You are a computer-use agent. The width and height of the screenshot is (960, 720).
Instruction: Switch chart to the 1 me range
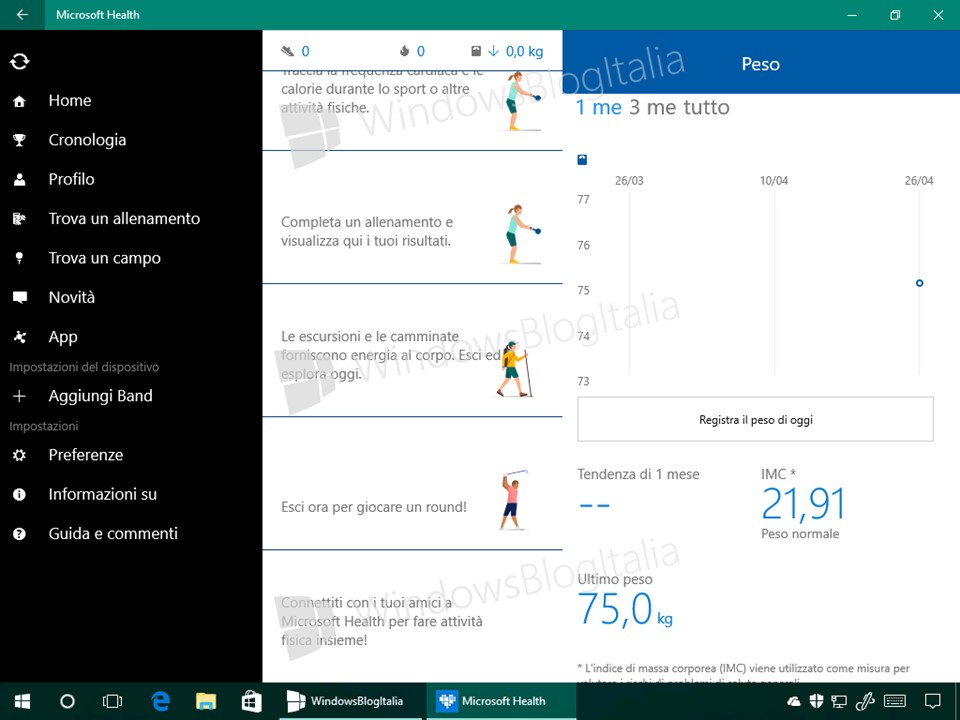599,108
